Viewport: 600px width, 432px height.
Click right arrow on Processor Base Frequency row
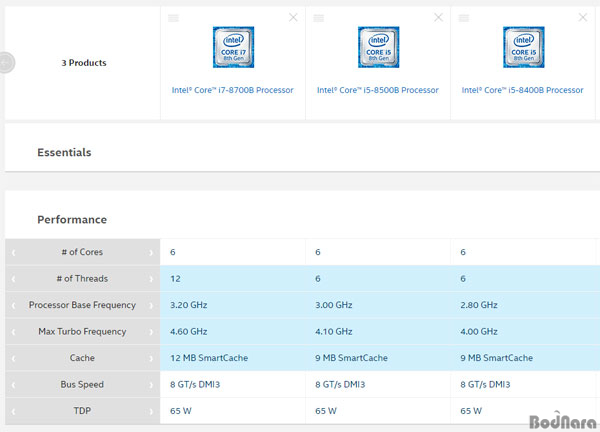[151, 305]
